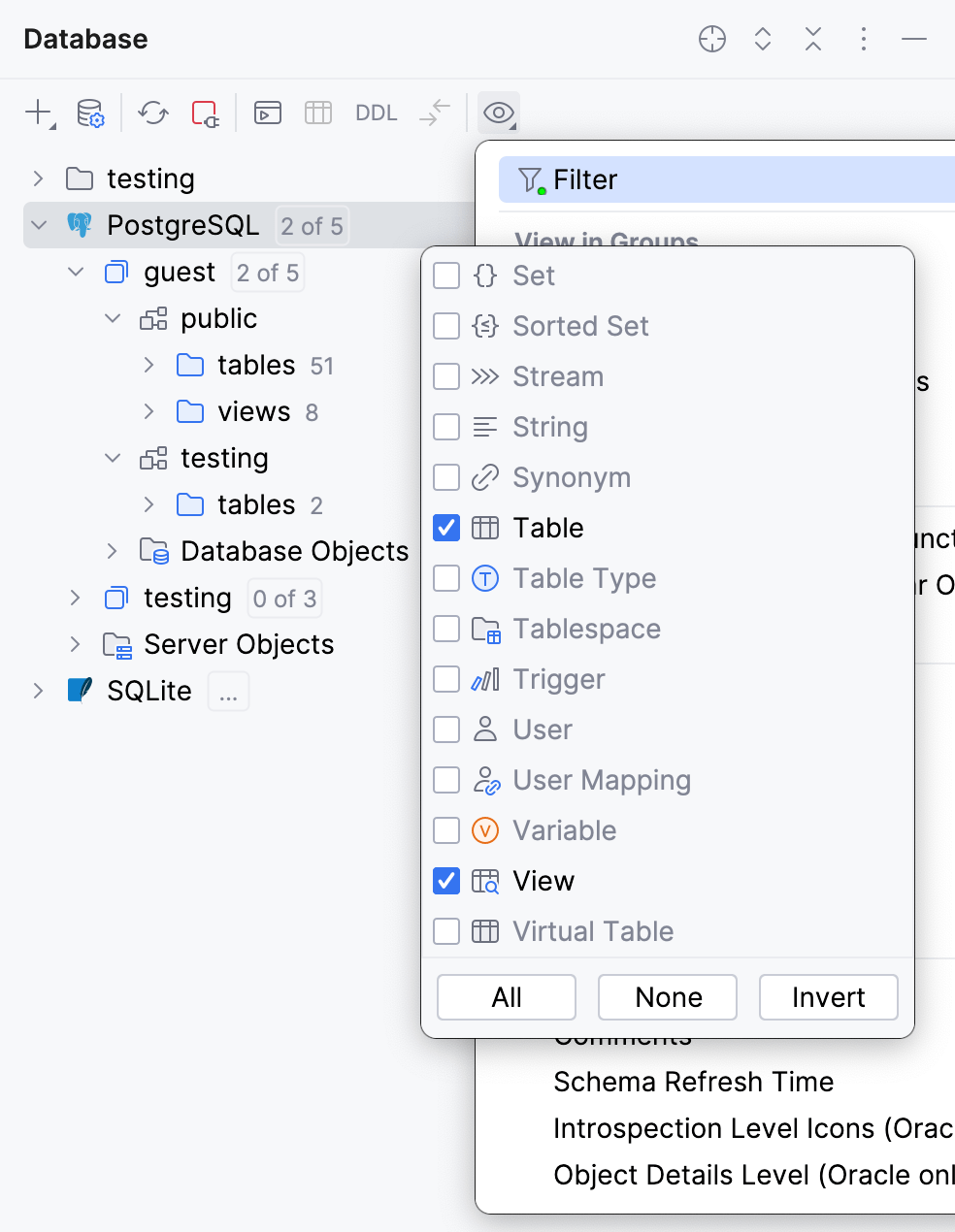The height and width of the screenshot is (1232, 955).
Task: Click the DDL viewer toolbar icon
Action: click(376, 113)
